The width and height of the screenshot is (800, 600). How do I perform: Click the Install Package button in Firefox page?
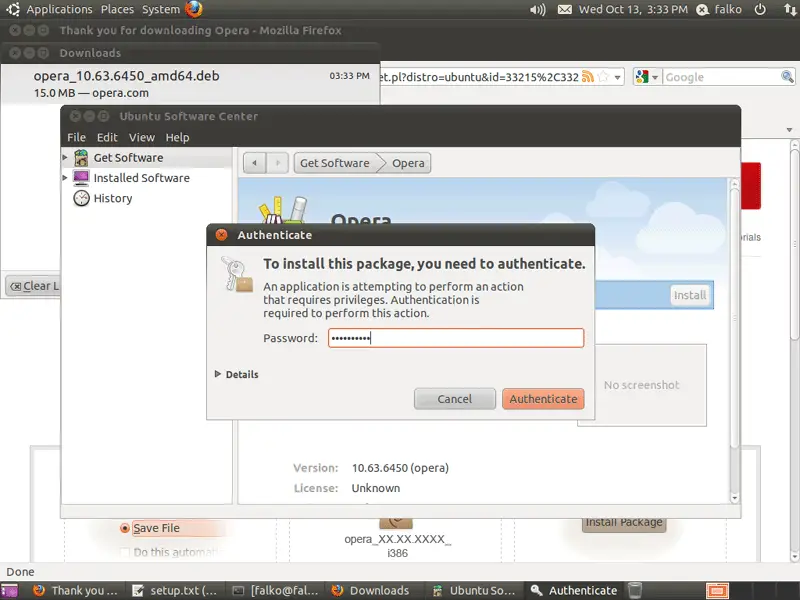coord(624,523)
